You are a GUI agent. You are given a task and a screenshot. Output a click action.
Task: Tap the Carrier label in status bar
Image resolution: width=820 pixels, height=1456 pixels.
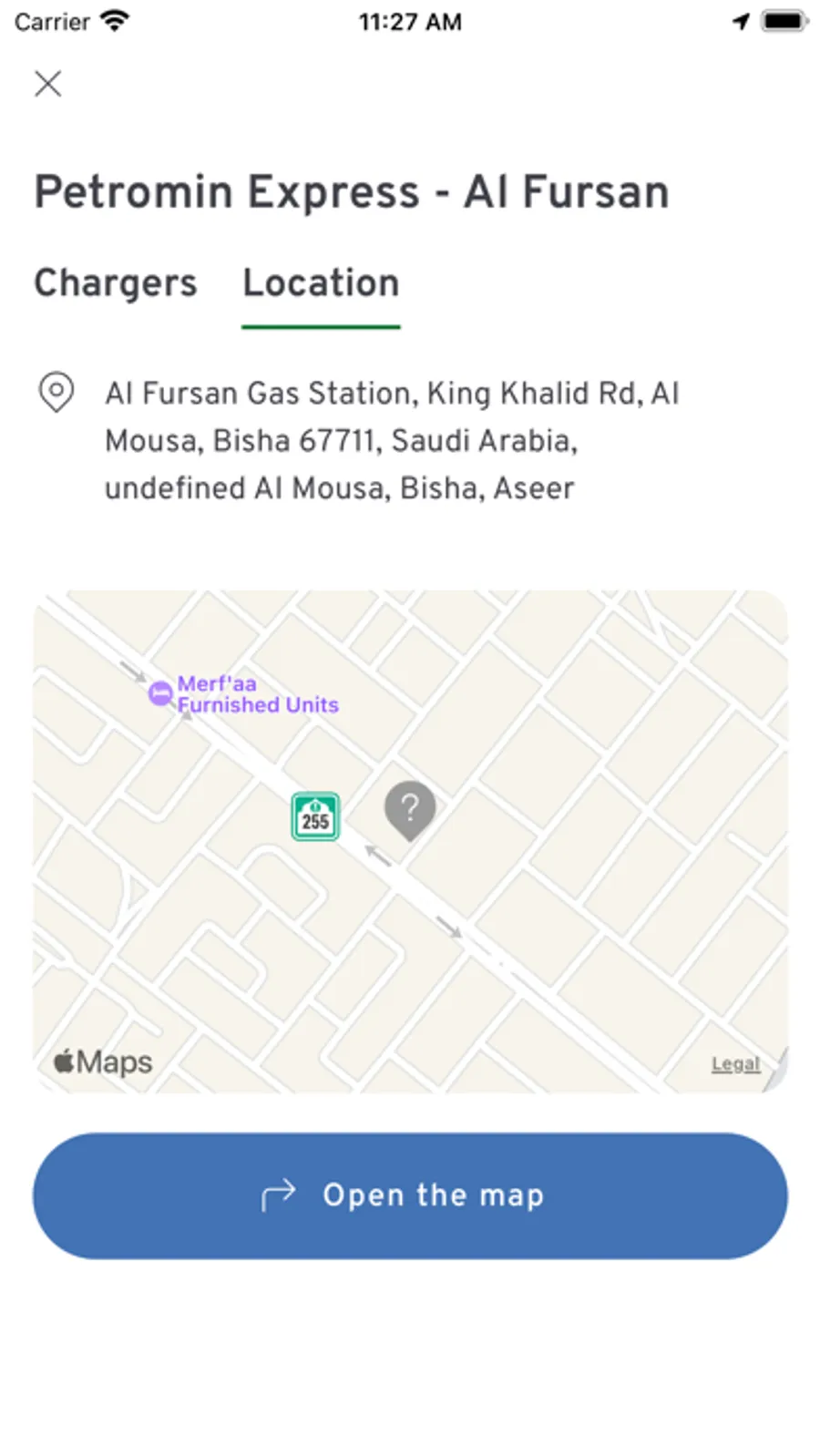(x=52, y=21)
